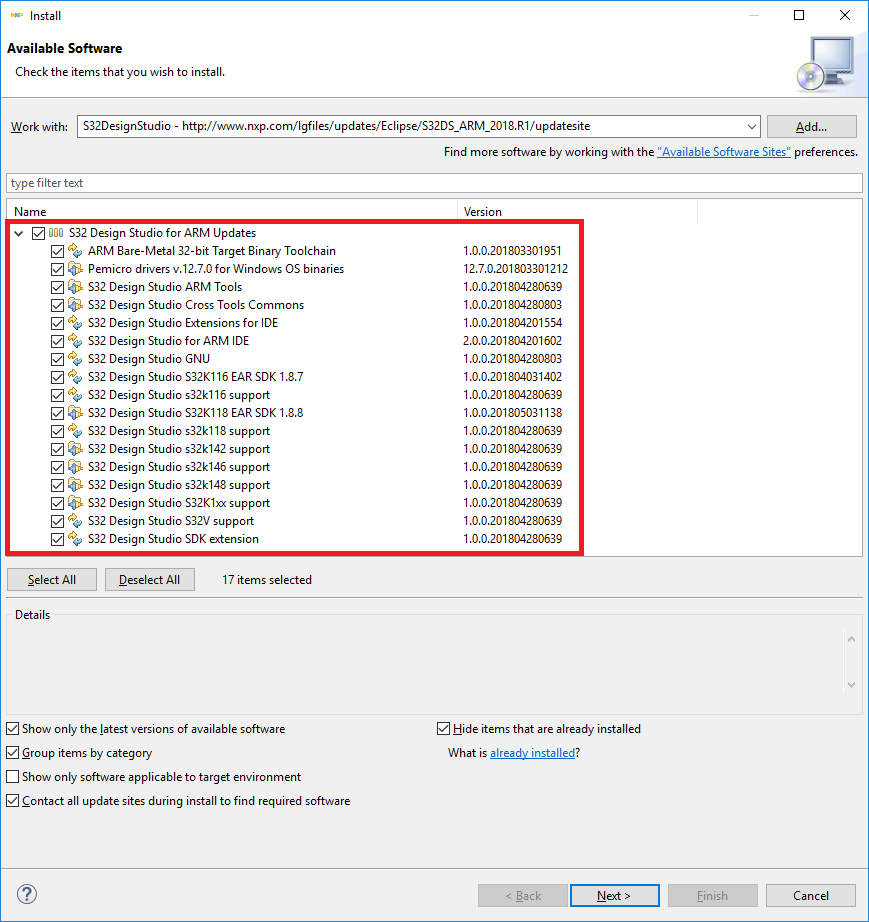Click the category icon beside S32 Design Studio for ARM Updates
Viewport: 869px width, 922px height.
click(x=56, y=233)
